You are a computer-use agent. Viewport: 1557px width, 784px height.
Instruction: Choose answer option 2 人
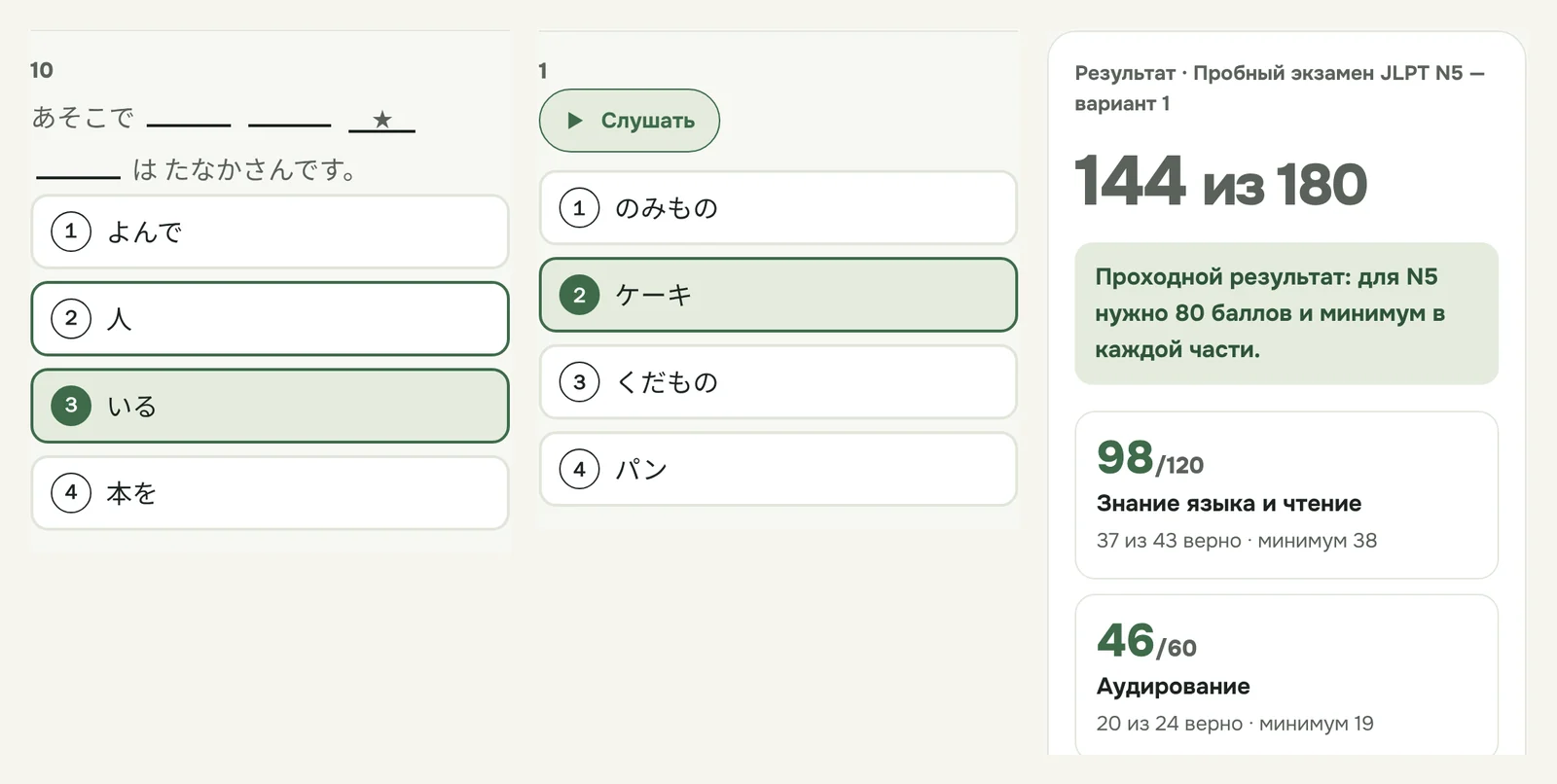click(270, 319)
